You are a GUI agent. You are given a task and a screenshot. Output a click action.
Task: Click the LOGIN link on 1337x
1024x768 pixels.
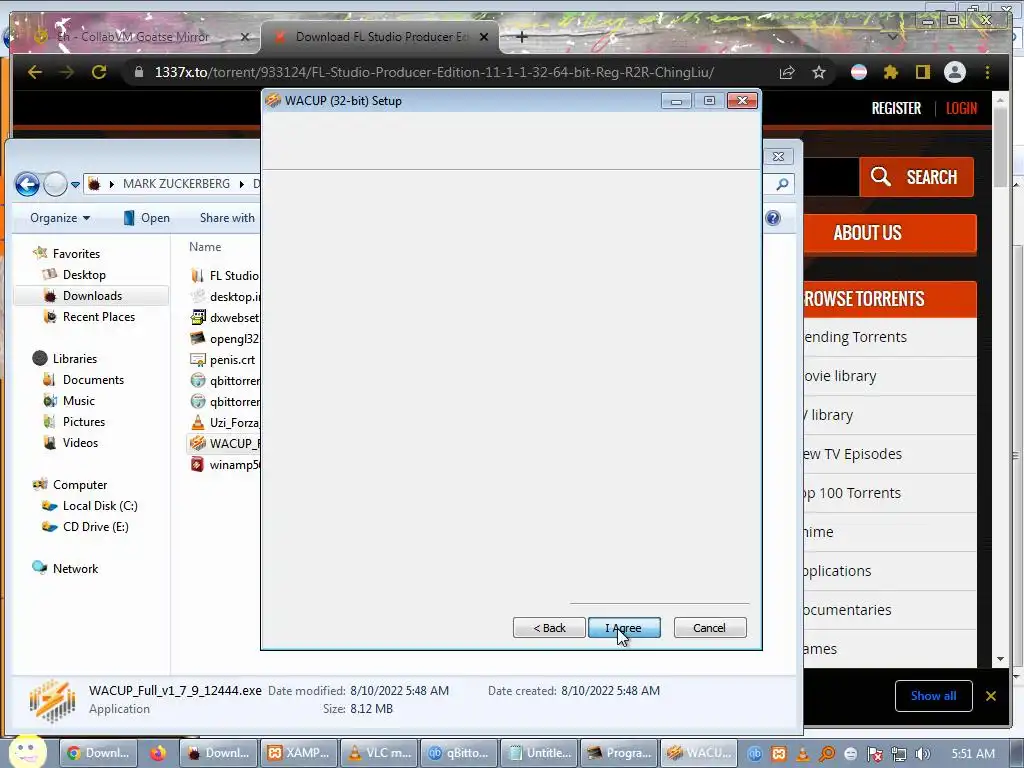(x=961, y=108)
